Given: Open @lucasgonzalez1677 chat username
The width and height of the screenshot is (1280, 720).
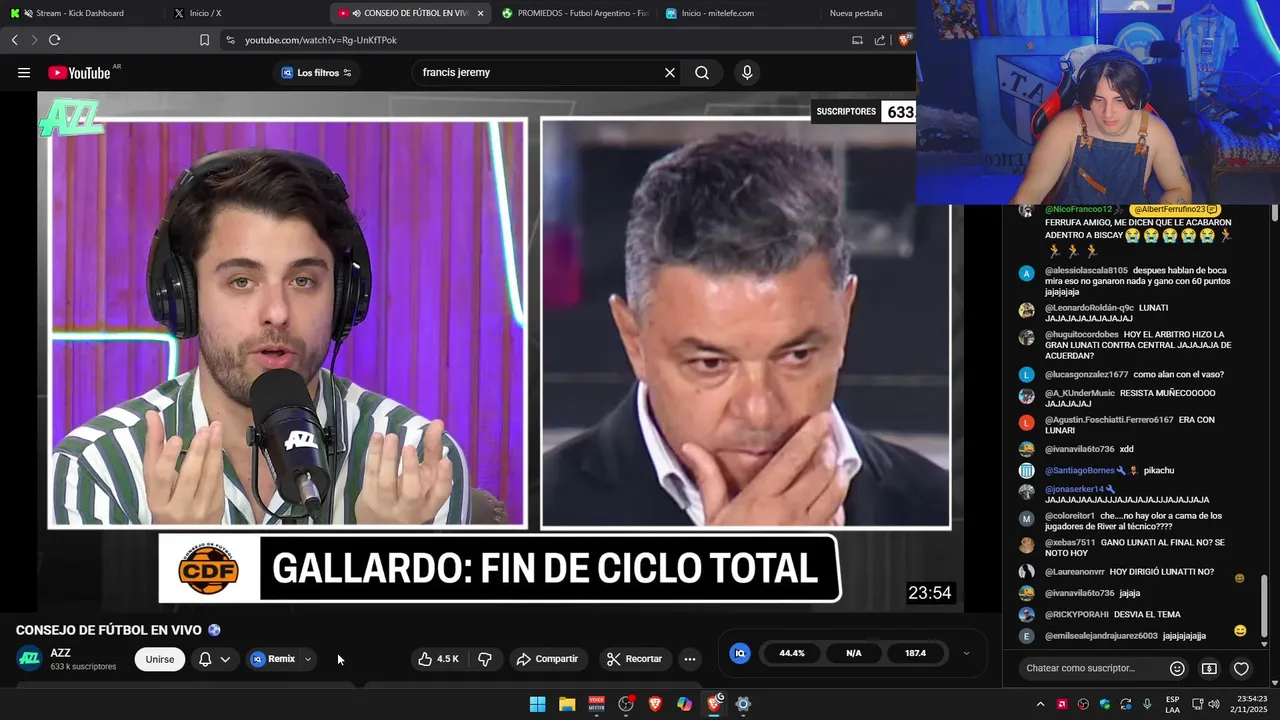Looking at the screenshot, I should tap(1086, 374).
